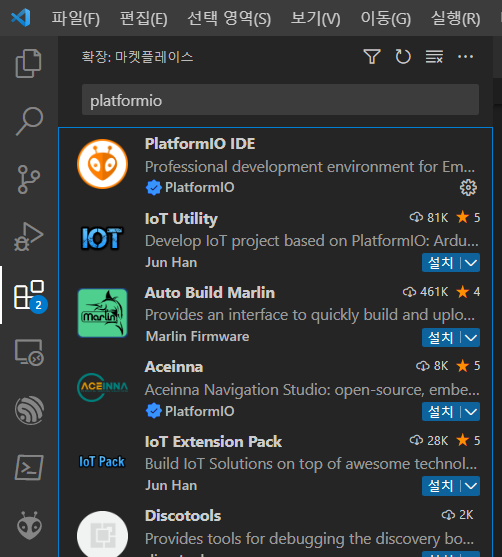Image resolution: width=502 pixels, height=557 pixels.
Task: Click Aceinna star rating 5
Action: pos(468,366)
